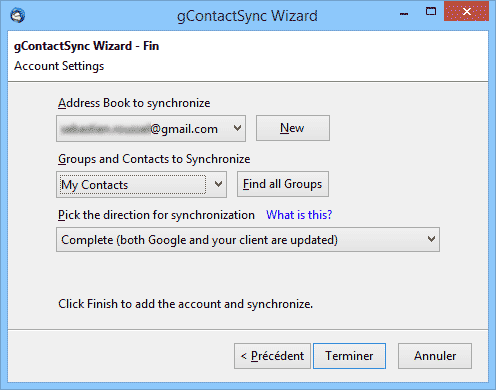
Task: Cancel the wizard using Annuler
Action: 435,356
